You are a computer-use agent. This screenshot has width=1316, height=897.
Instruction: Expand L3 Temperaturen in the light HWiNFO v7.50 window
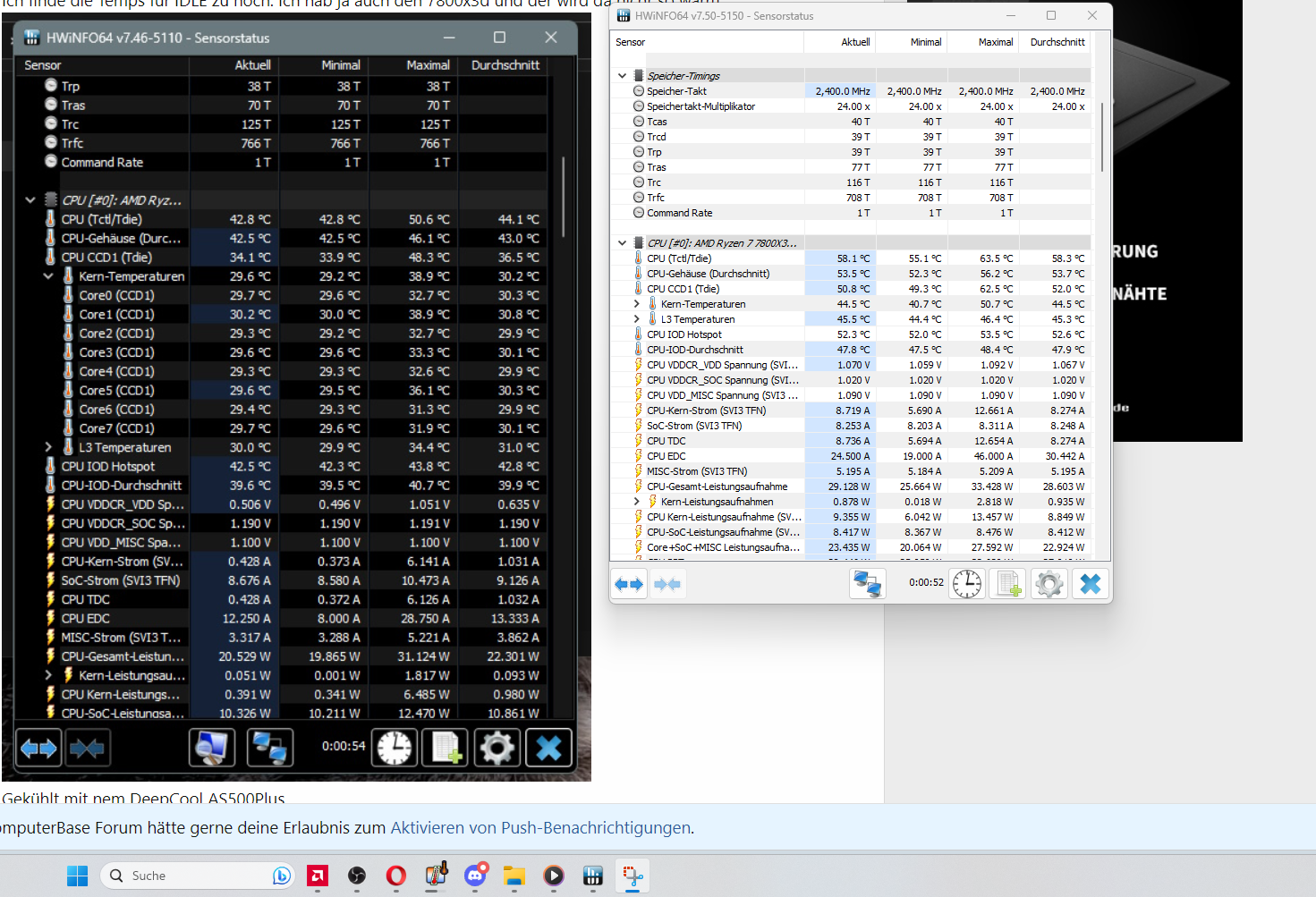click(636, 319)
